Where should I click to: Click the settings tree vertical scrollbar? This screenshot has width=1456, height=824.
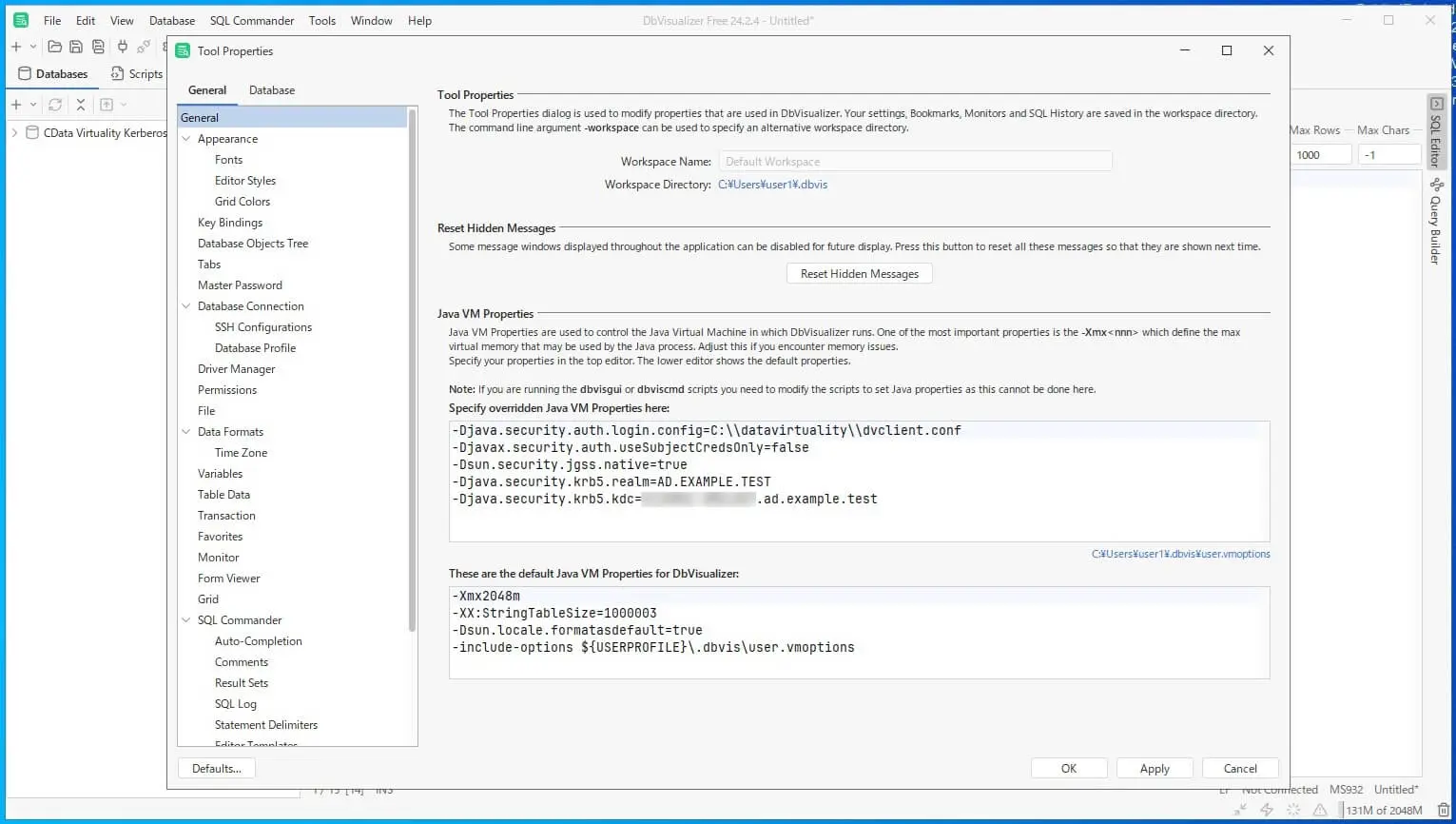coord(412,369)
